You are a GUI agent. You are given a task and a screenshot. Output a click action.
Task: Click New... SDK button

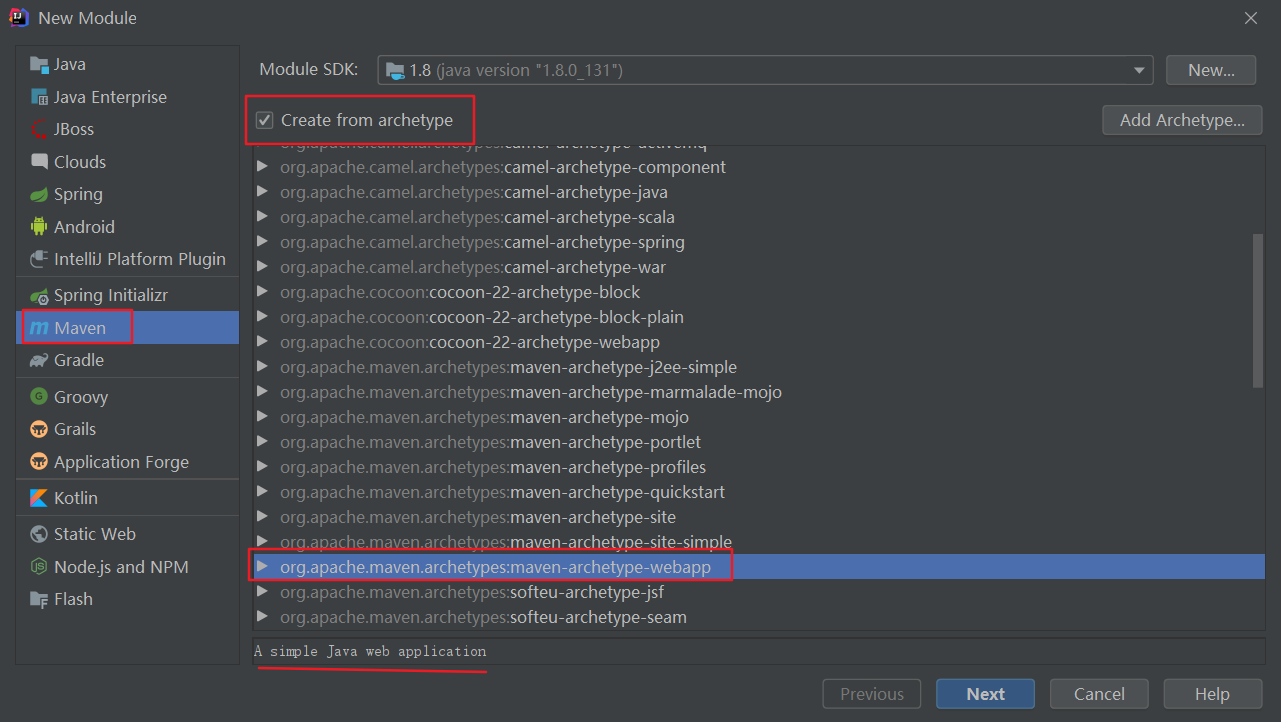click(1211, 70)
